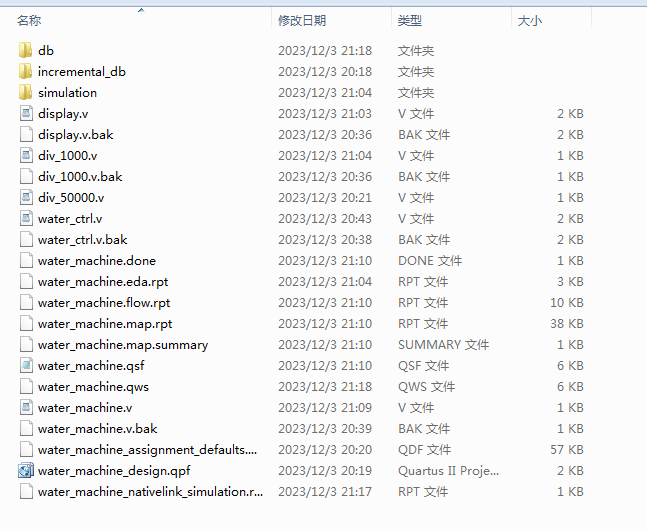The width and height of the screenshot is (647, 531).
Task: Click the 57 KB size value
Action: tap(567, 450)
